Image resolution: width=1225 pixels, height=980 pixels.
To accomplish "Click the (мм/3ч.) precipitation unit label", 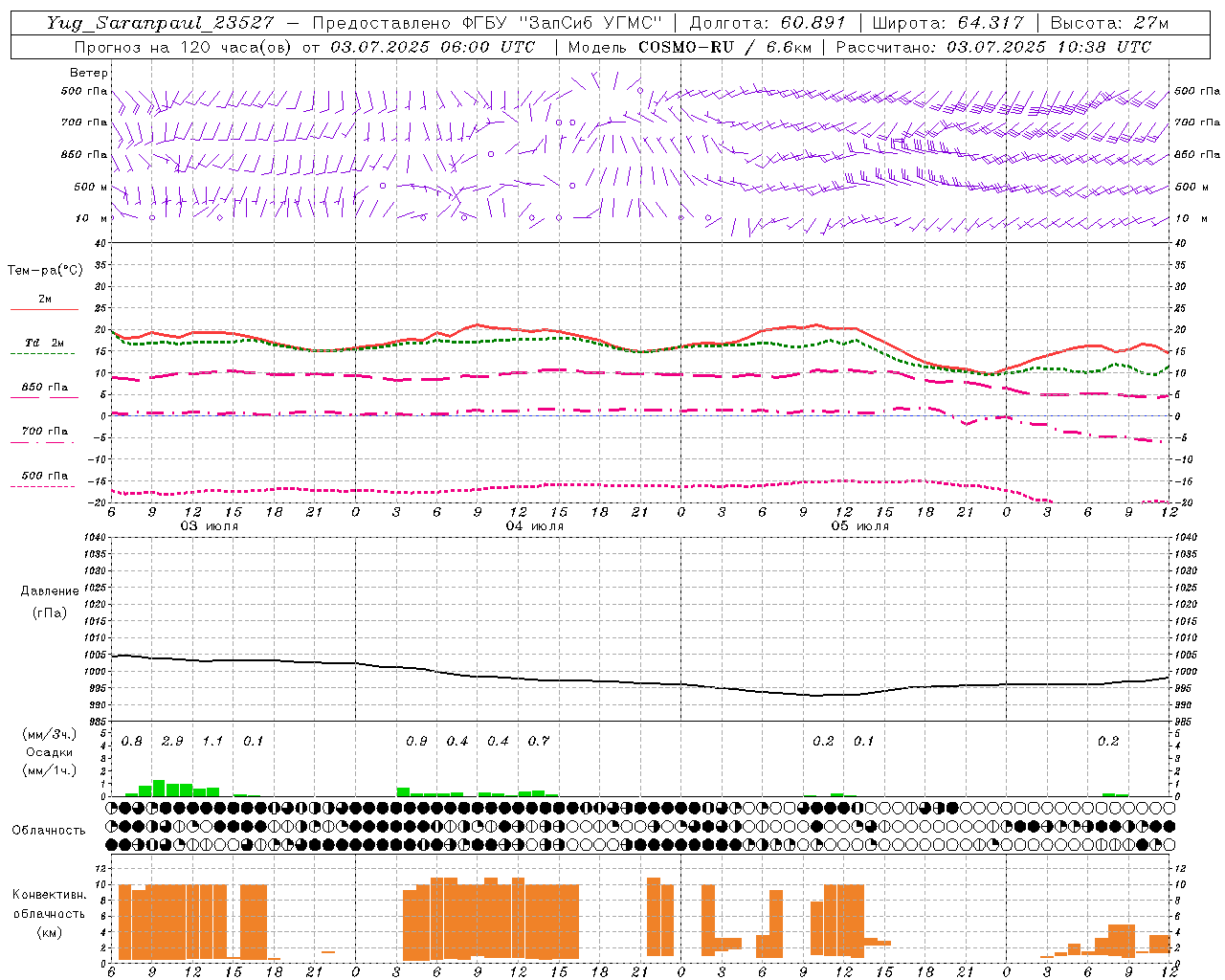I will click(50, 735).
